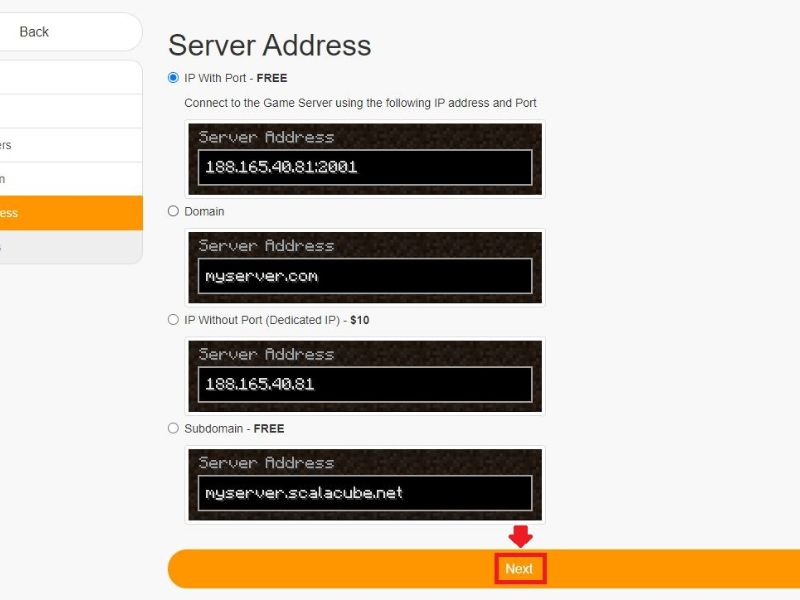
Task: Click the 'Subdomain - FREE' label
Action: (x=234, y=429)
